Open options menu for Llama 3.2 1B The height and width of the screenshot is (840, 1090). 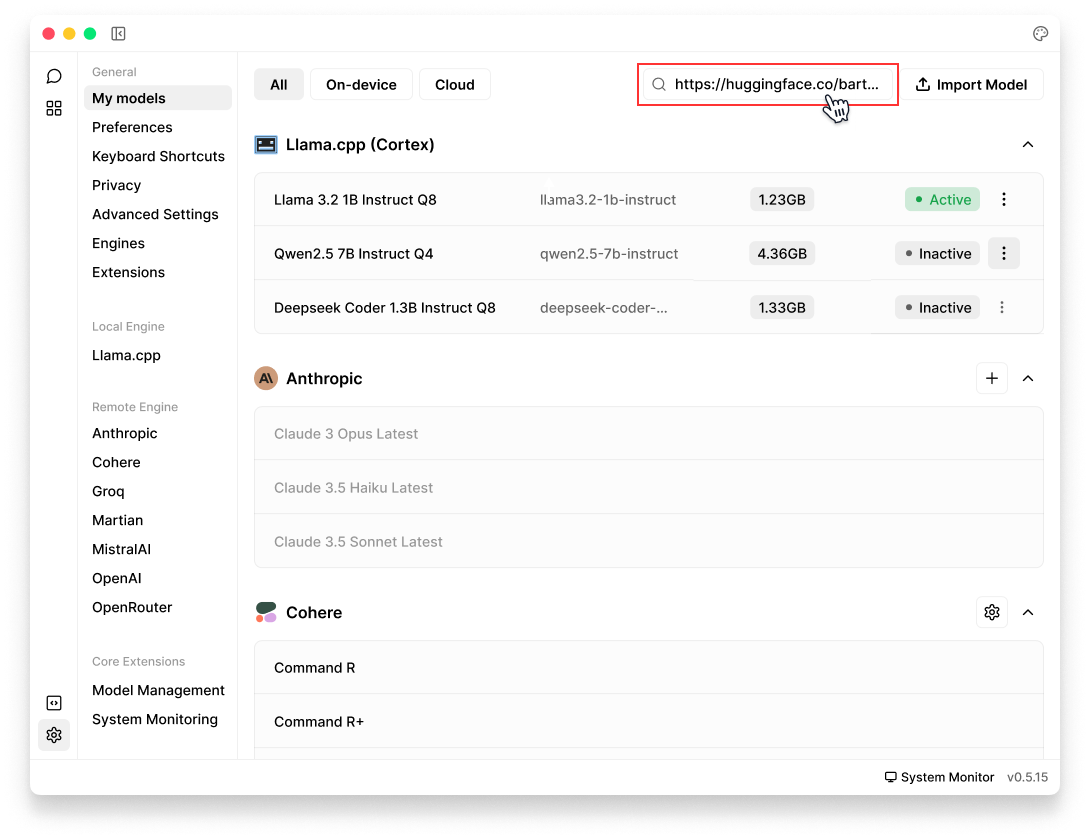coord(1004,200)
